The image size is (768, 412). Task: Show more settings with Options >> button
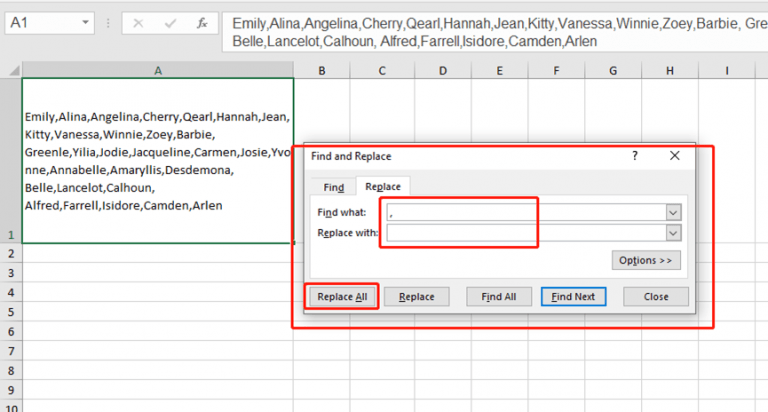pyautogui.click(x=646, y=260)
